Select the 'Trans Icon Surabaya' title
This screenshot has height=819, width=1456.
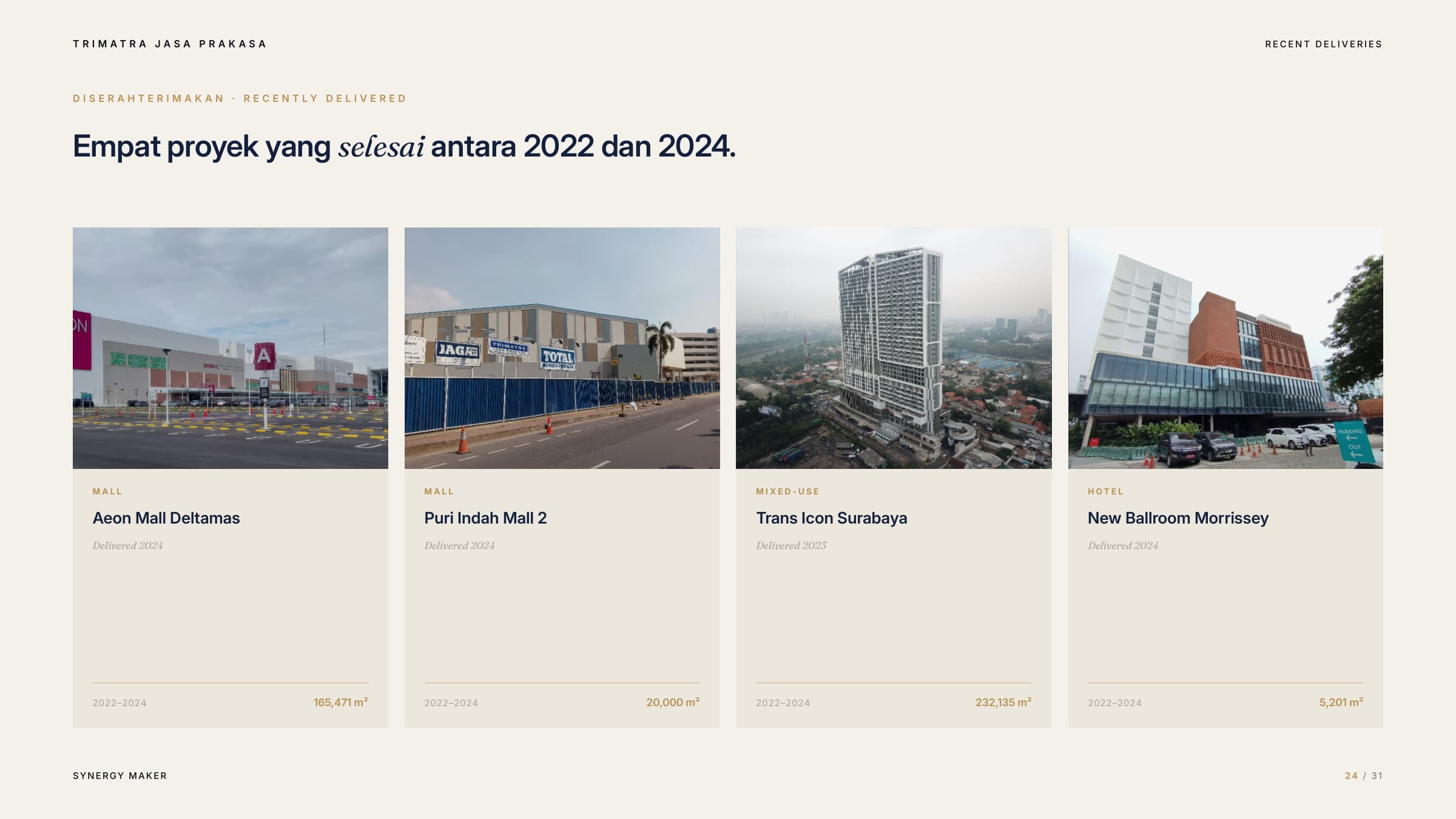(x=832, y=518)
